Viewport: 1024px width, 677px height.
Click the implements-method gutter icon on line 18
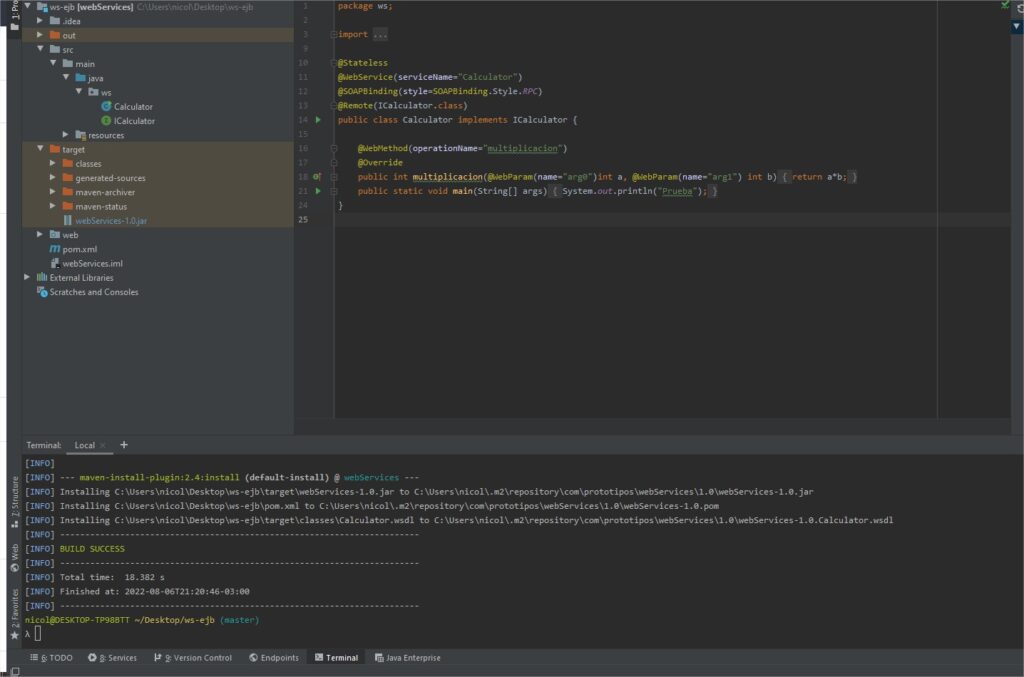317,177
